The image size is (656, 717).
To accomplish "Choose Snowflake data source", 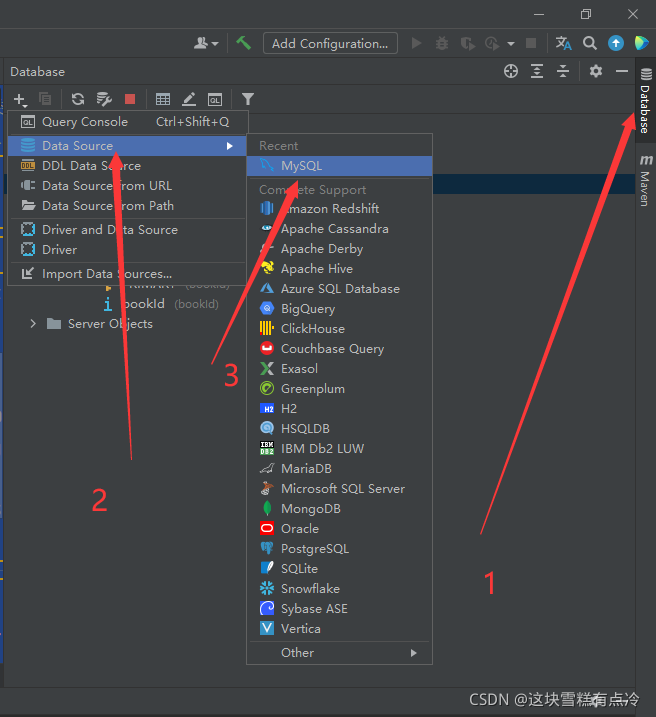I will click(x=339, y=589).
